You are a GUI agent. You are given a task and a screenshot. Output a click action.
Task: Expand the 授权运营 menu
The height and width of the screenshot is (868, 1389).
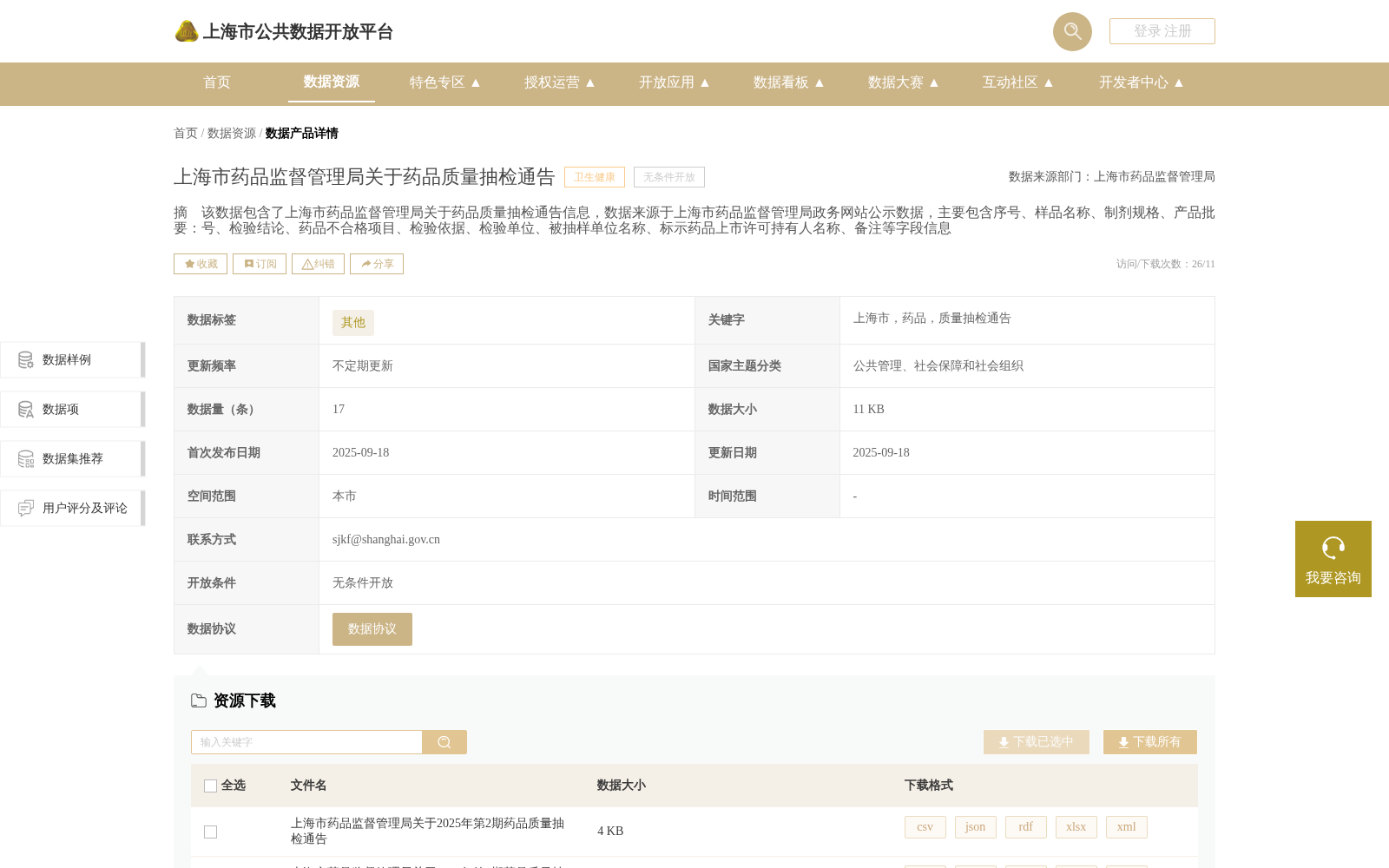point(560,82)
